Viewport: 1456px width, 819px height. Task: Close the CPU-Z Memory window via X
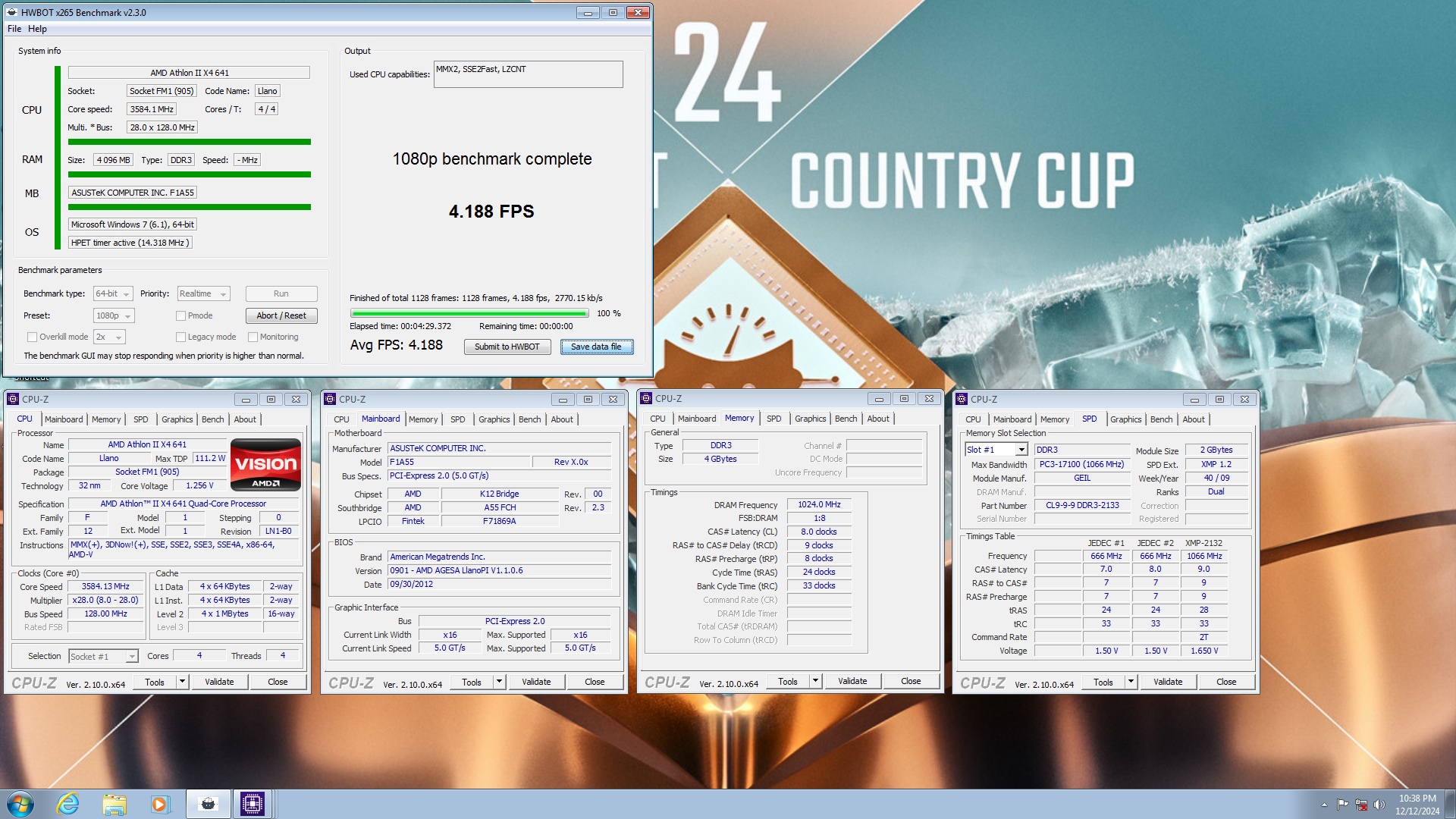coord(929,398)
